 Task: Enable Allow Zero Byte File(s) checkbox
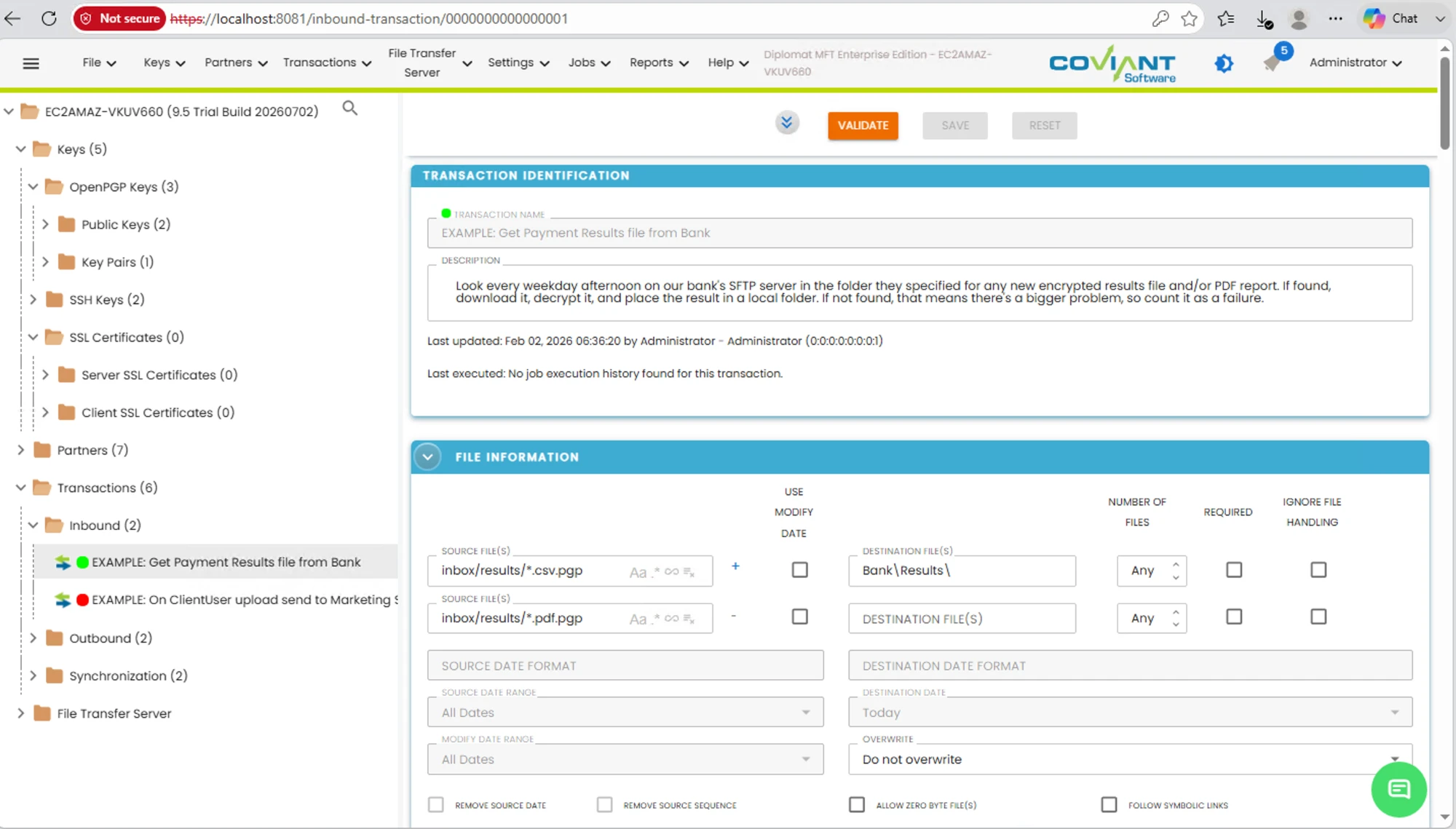(857, 804)
